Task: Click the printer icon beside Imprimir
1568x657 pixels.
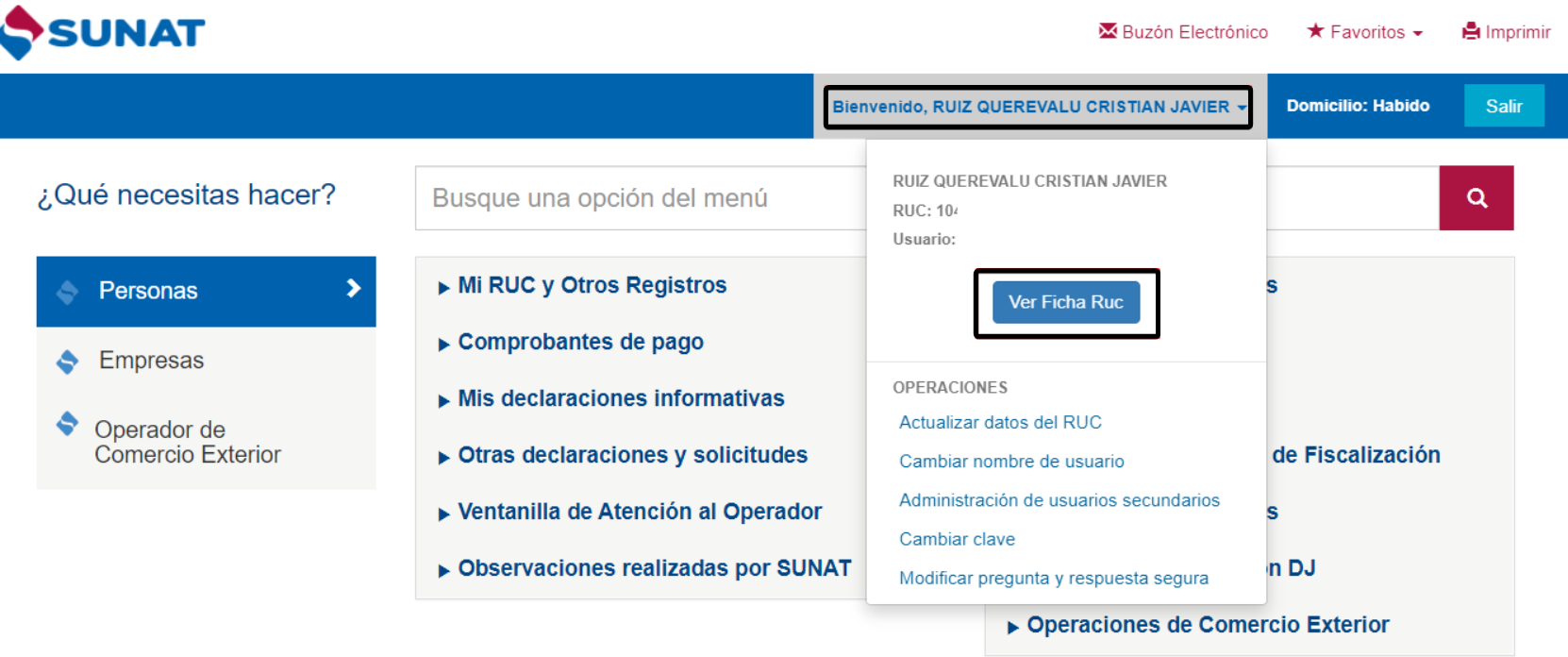Action: point(1471,31)
